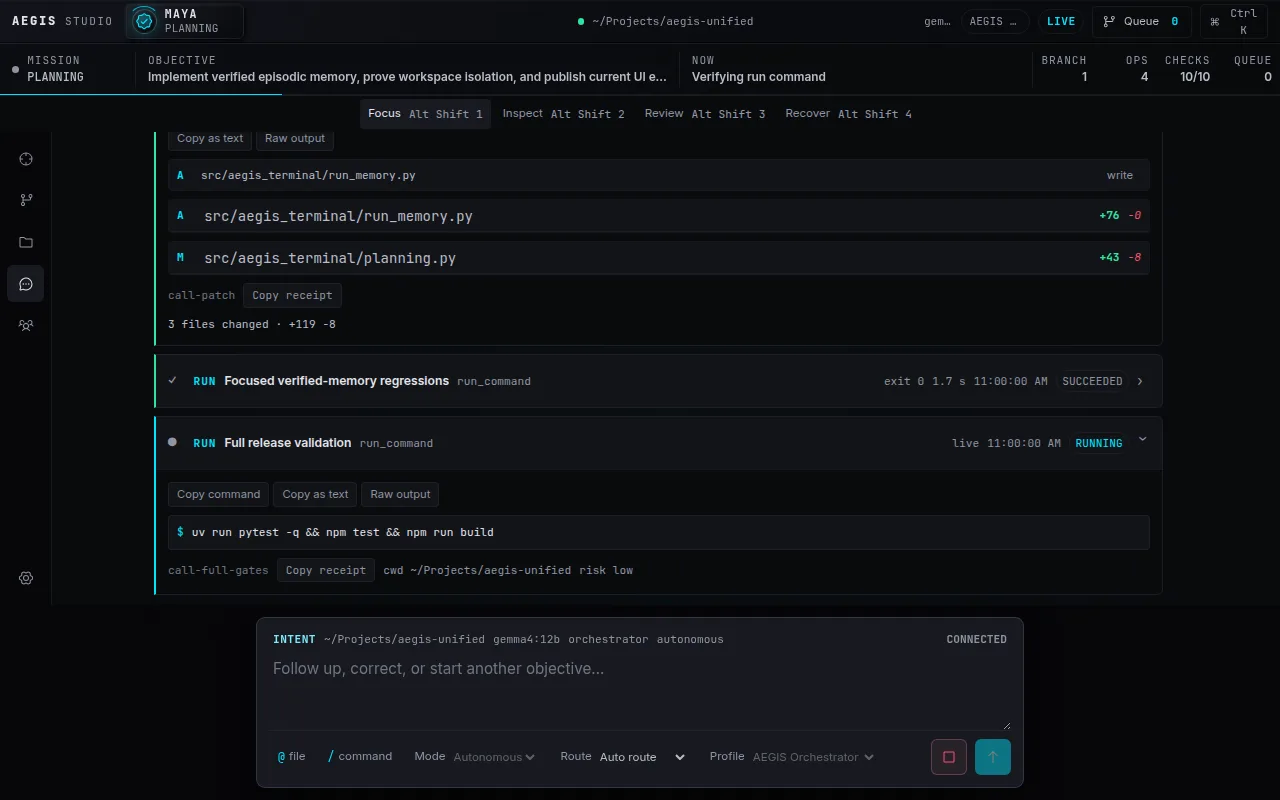This screenshot has height=800, width=1280.
Task: Click the objective description text
Action: [x=407, y=77]
